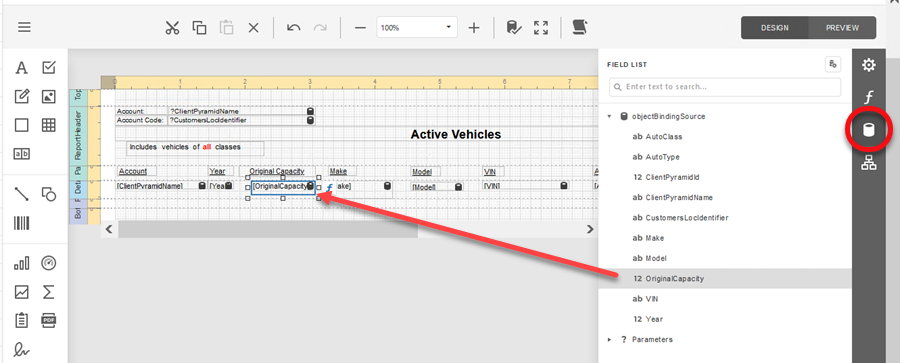Image resolution: width=900 pixels, height=363 pixels.
Task: Click the Field List database tab
Action: (x=869, y=130)
